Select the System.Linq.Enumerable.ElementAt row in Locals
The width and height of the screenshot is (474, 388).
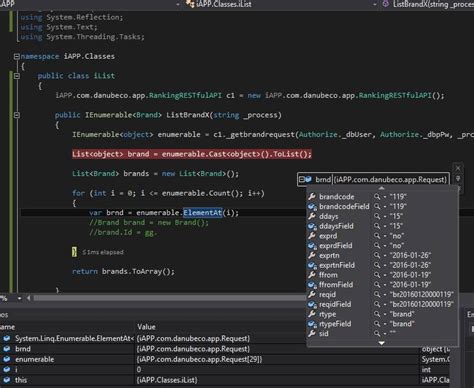pyautogui.click(x=225, y=338)
